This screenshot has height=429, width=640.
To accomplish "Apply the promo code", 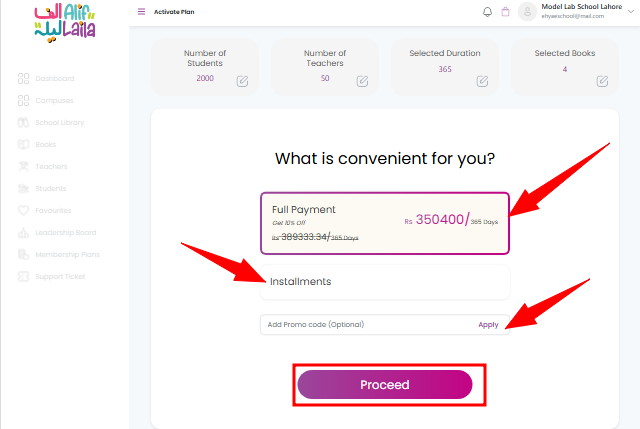I will pos(488,325).
